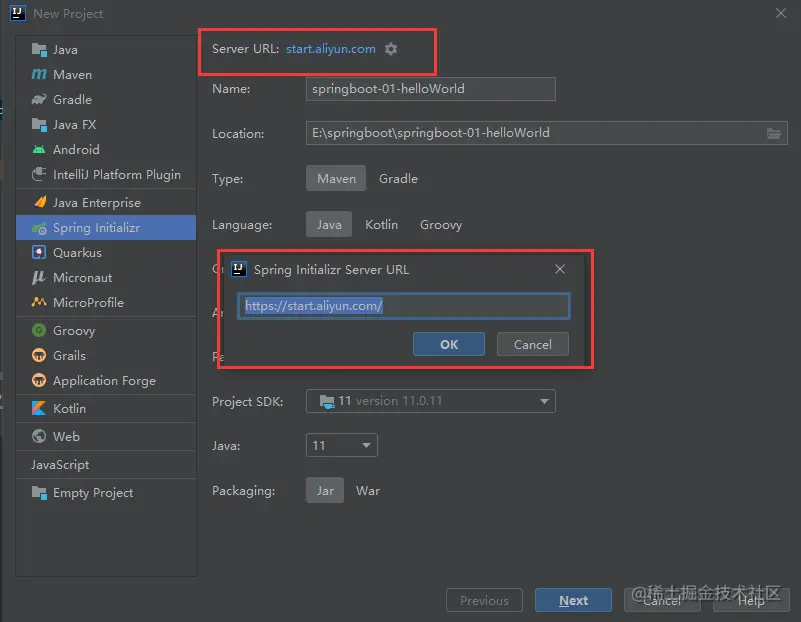Select Gradle project type toggle
801x622 pixels.
[x=398, y=178]
